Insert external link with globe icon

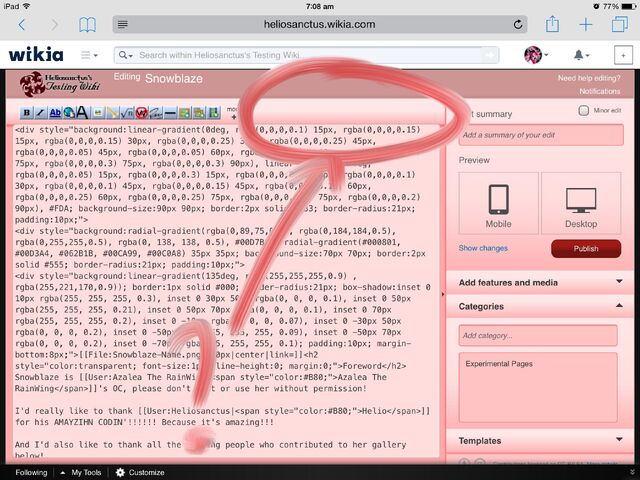click(69, 113)
